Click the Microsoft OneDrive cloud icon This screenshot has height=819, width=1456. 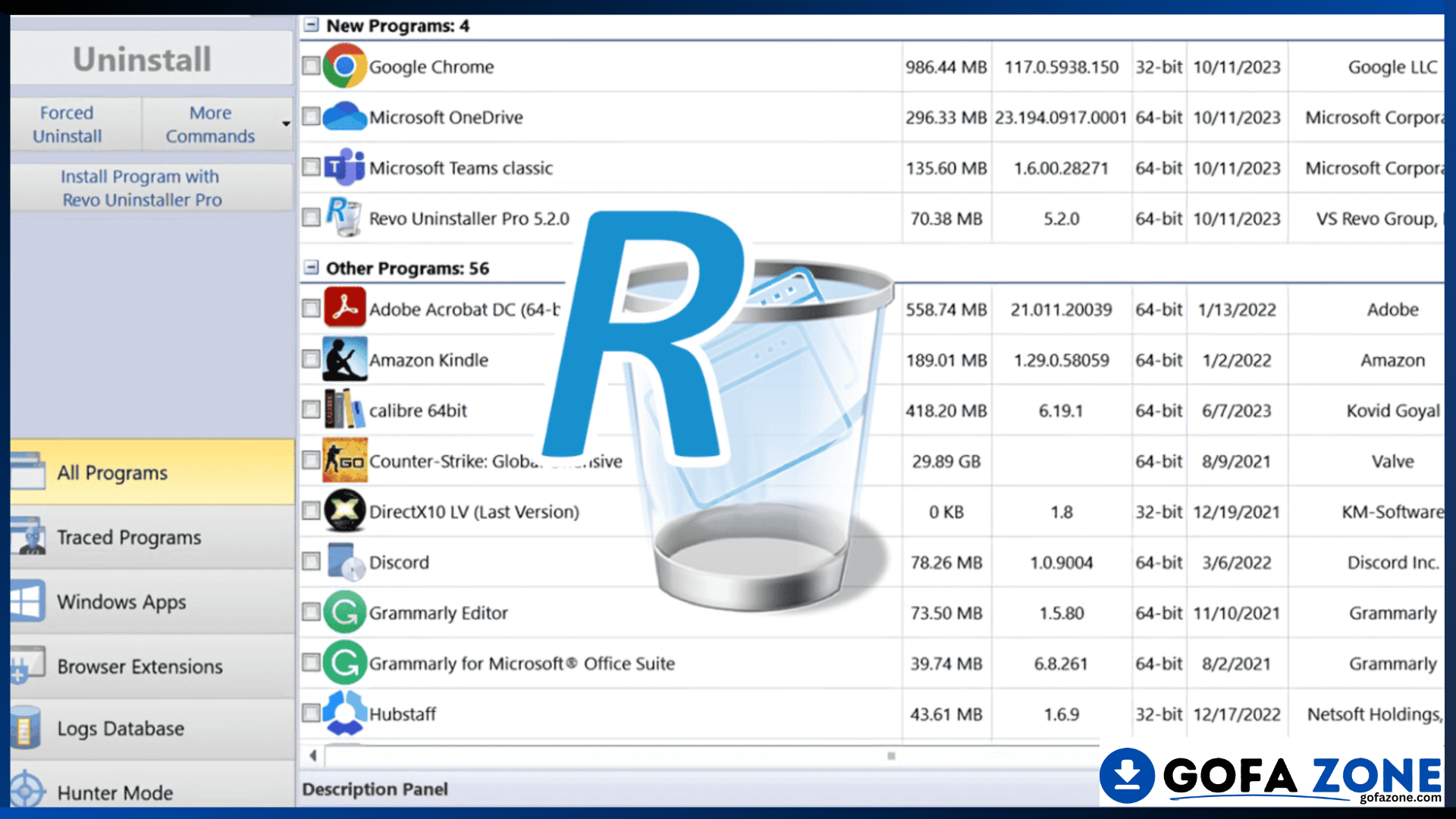(344, 117)
